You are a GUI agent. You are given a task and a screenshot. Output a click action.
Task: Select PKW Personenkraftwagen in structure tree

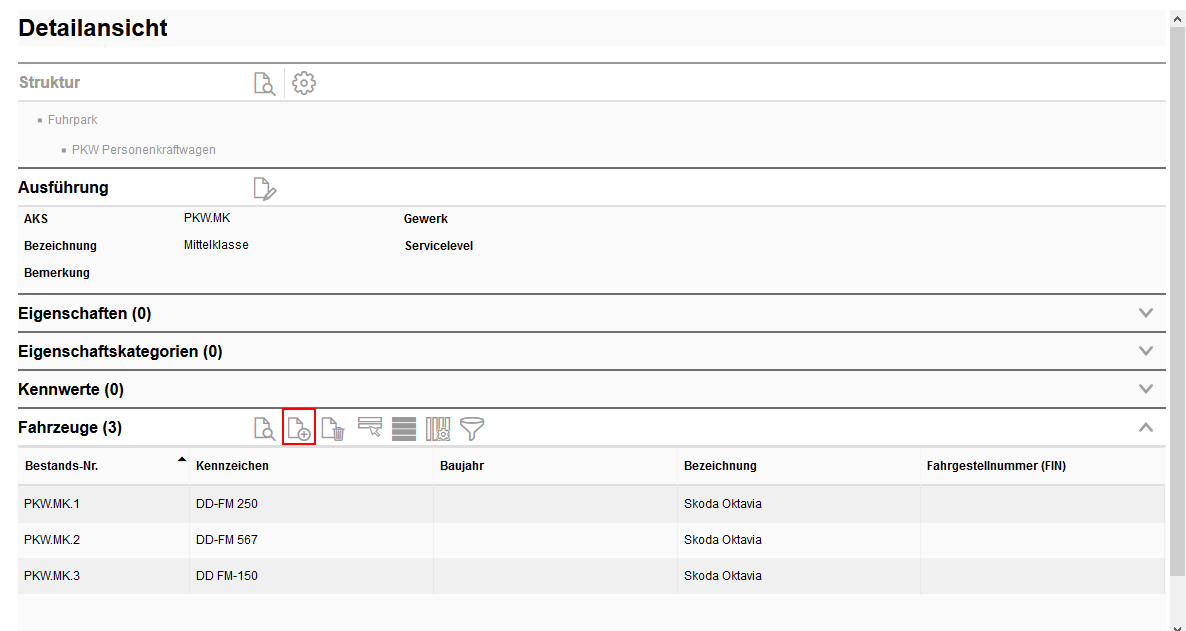coord(143,150)
